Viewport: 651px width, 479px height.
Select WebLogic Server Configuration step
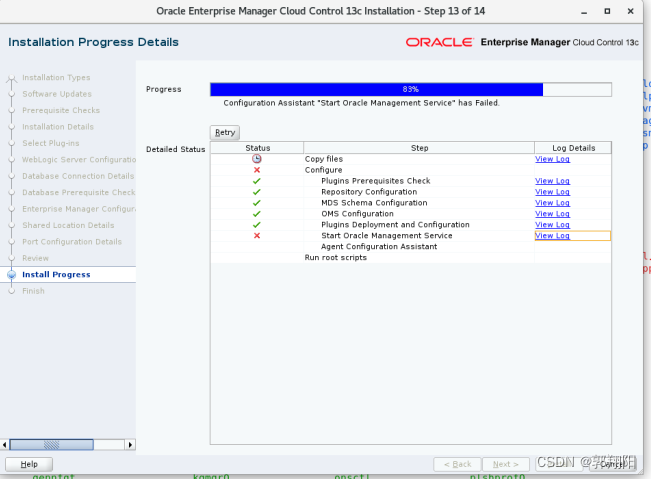tap(79, 159)
